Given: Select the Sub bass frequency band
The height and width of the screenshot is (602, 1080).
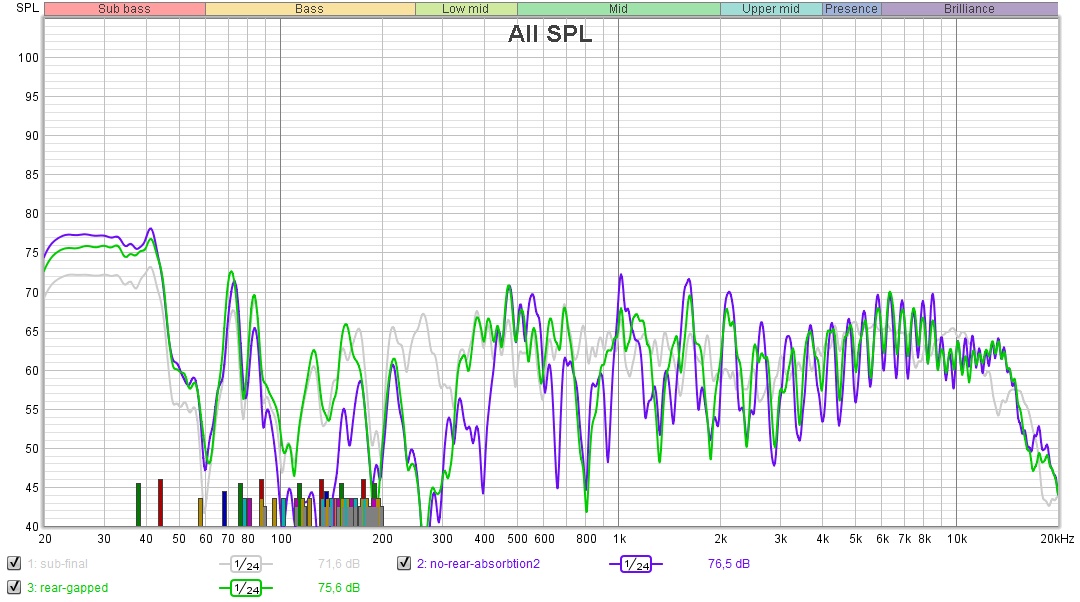Looking at the screenshot, I should click(x=124, y=9).
